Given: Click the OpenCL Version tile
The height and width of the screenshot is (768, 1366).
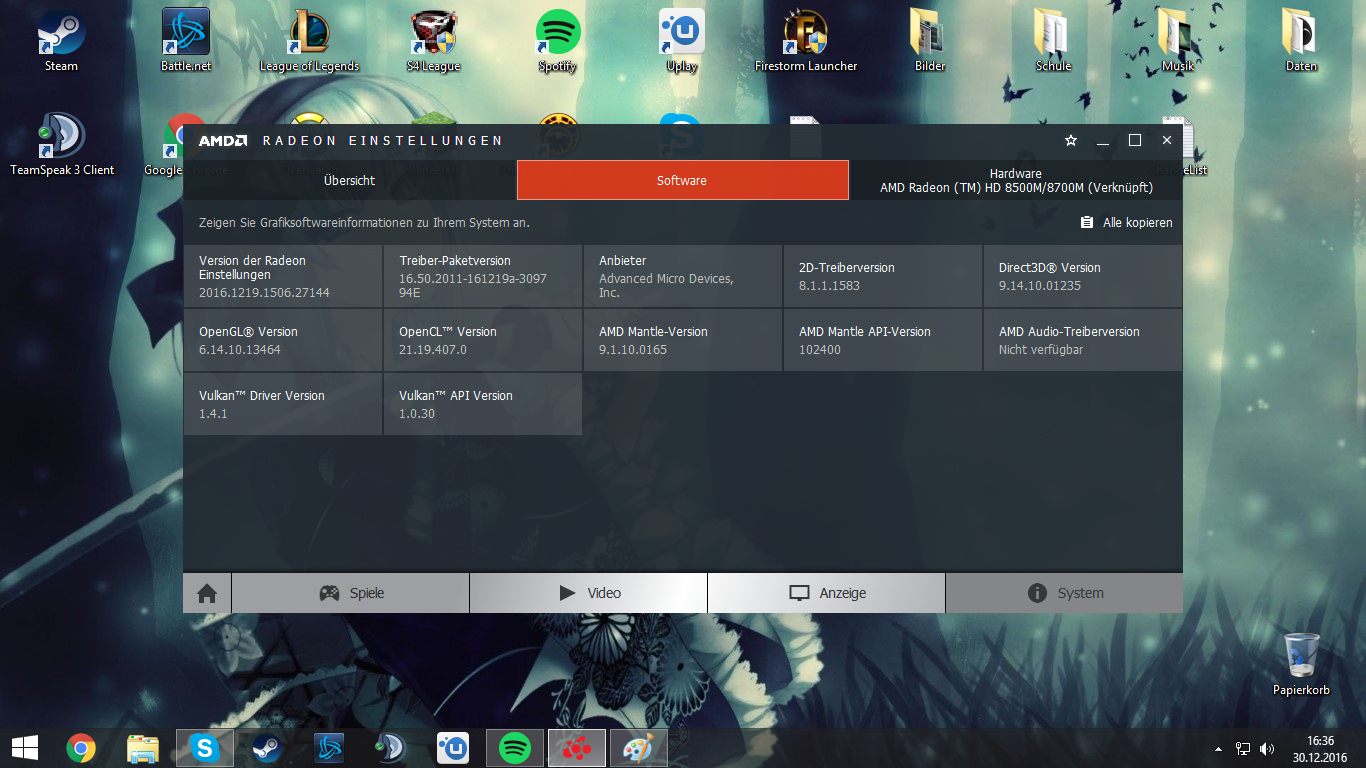Looking at the screenshot, I should 483,340.
